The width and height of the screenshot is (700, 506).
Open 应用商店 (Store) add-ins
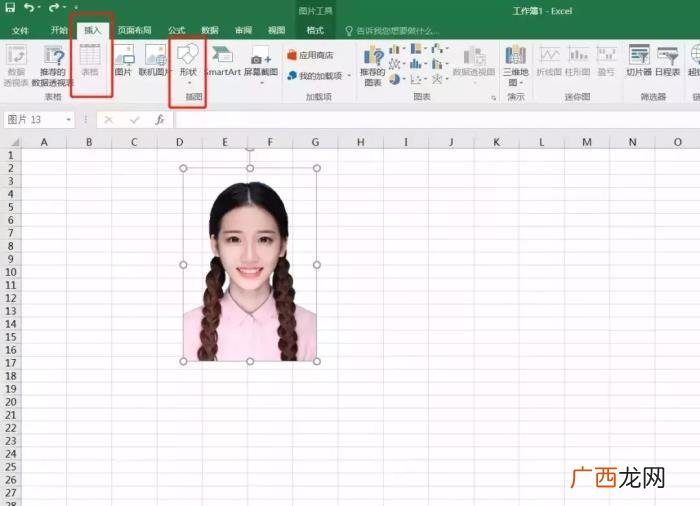click(311, 55)
